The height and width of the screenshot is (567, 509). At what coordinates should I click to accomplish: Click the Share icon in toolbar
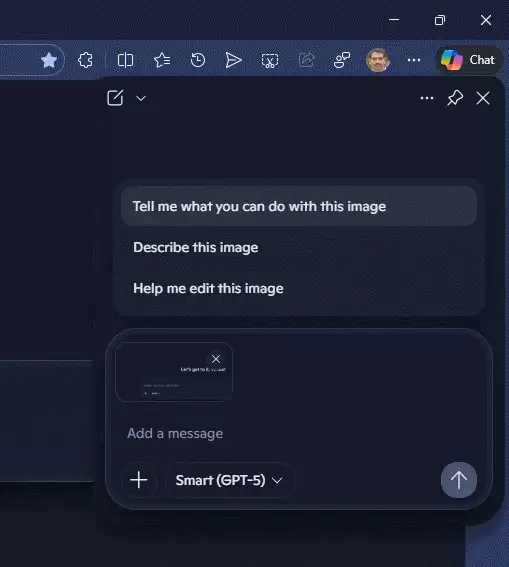tap(306, 60)
